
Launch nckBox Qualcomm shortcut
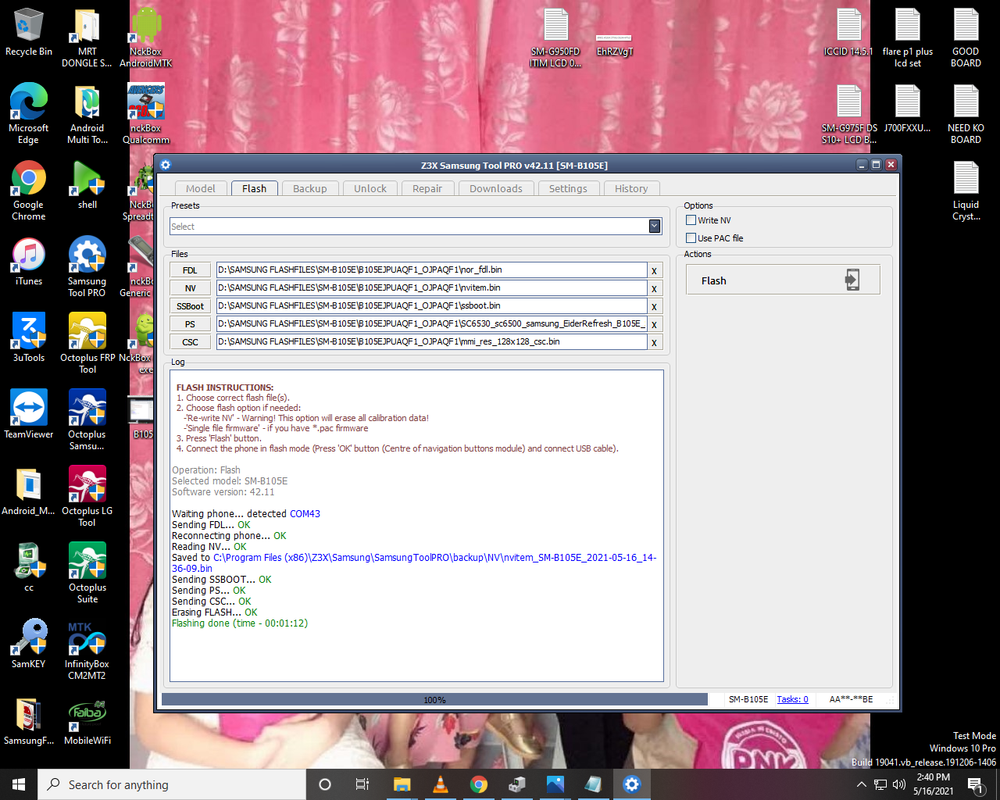pos(145,114)
